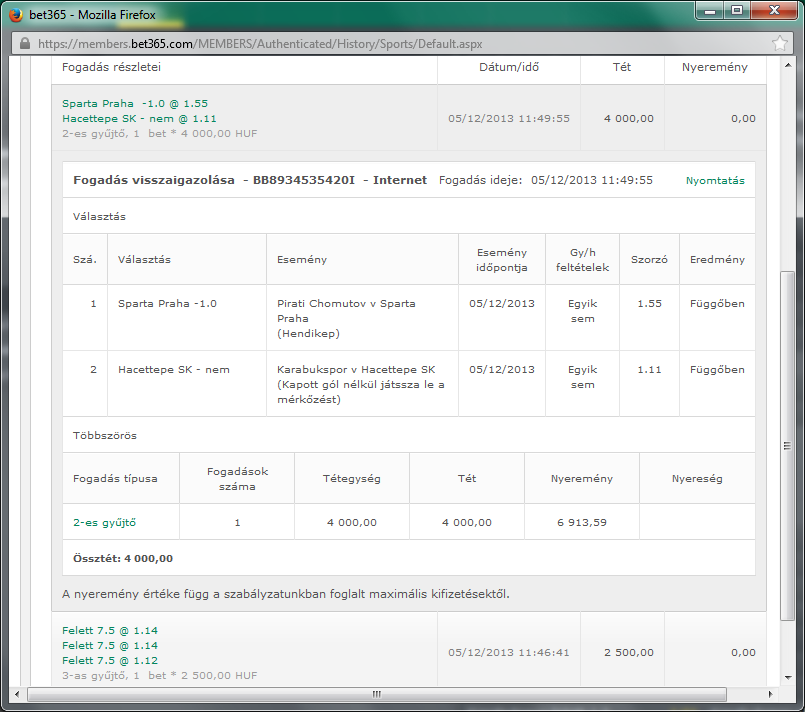
Task: Click the vertical scrollbar thumb
Action: [788, 446]
